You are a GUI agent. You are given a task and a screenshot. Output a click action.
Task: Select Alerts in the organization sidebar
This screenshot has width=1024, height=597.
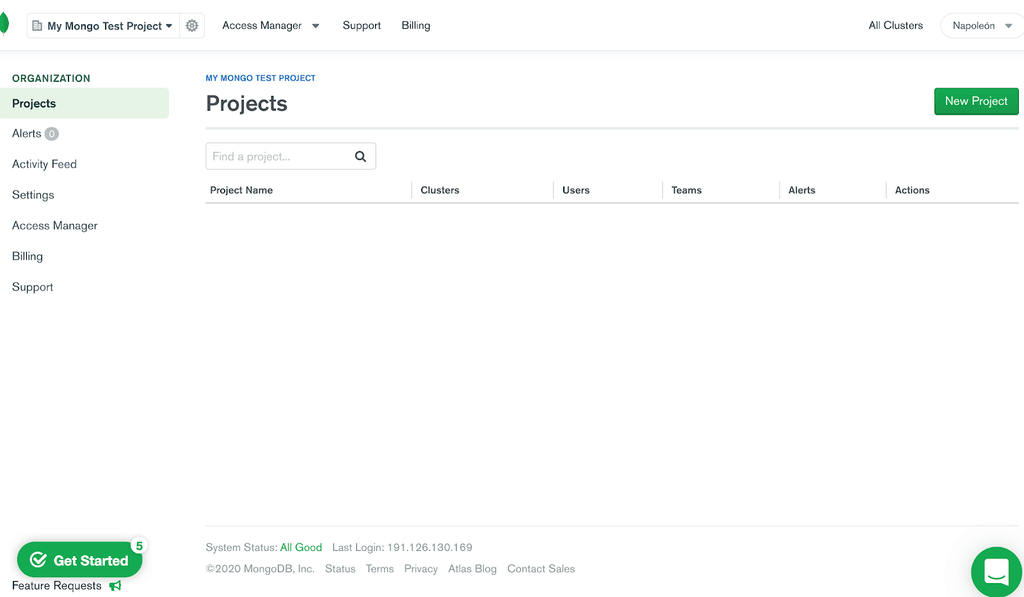coord(27,133)
